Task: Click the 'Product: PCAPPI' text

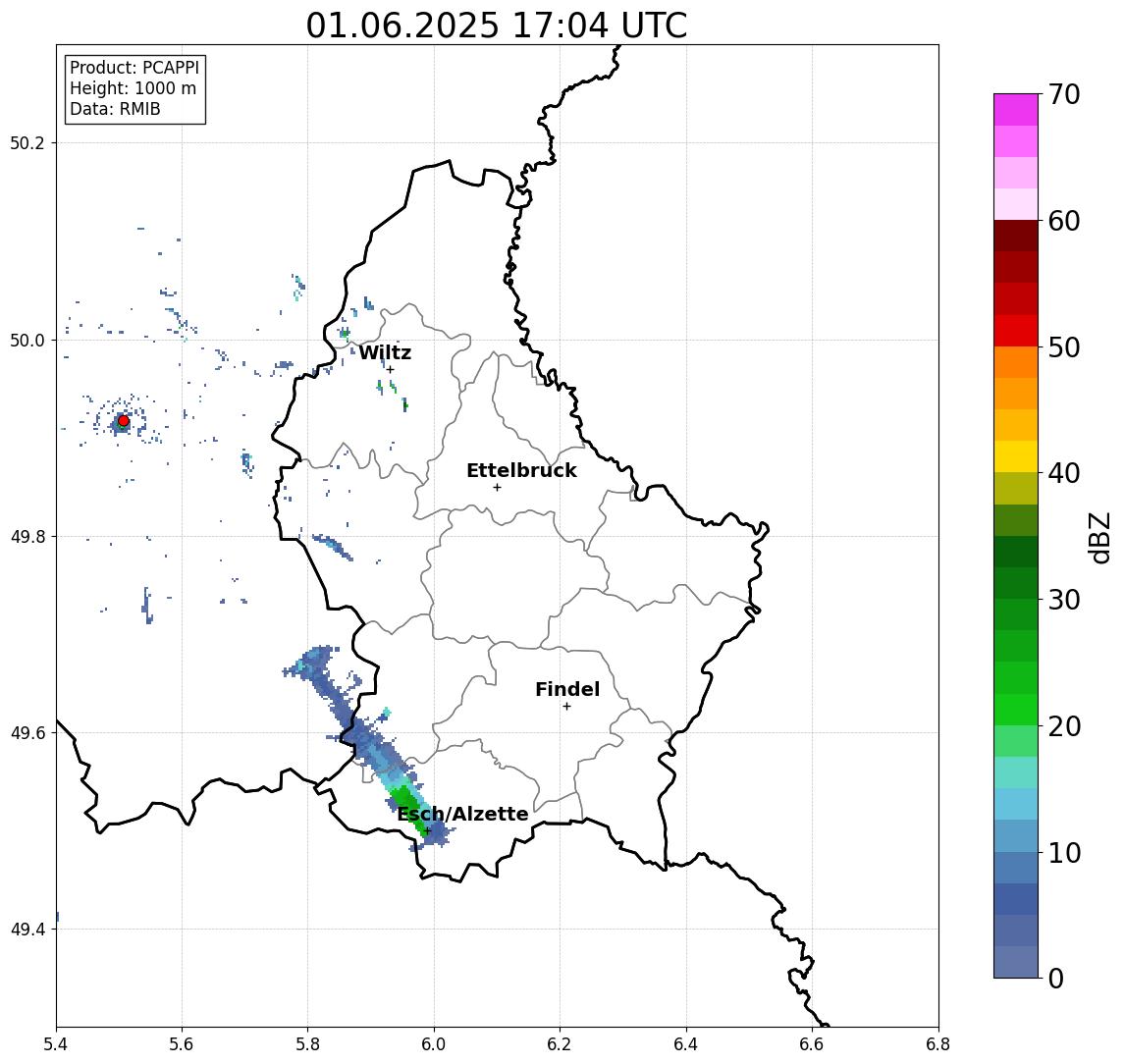Action: 134,68
